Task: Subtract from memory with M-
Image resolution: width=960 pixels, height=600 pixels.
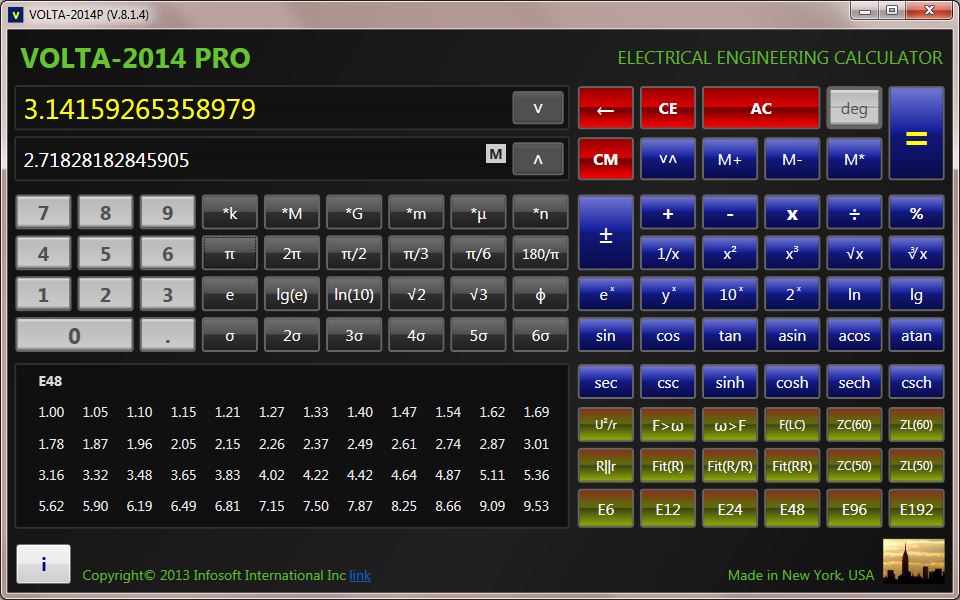Action: pyautogui.click(x=792, y=159)
